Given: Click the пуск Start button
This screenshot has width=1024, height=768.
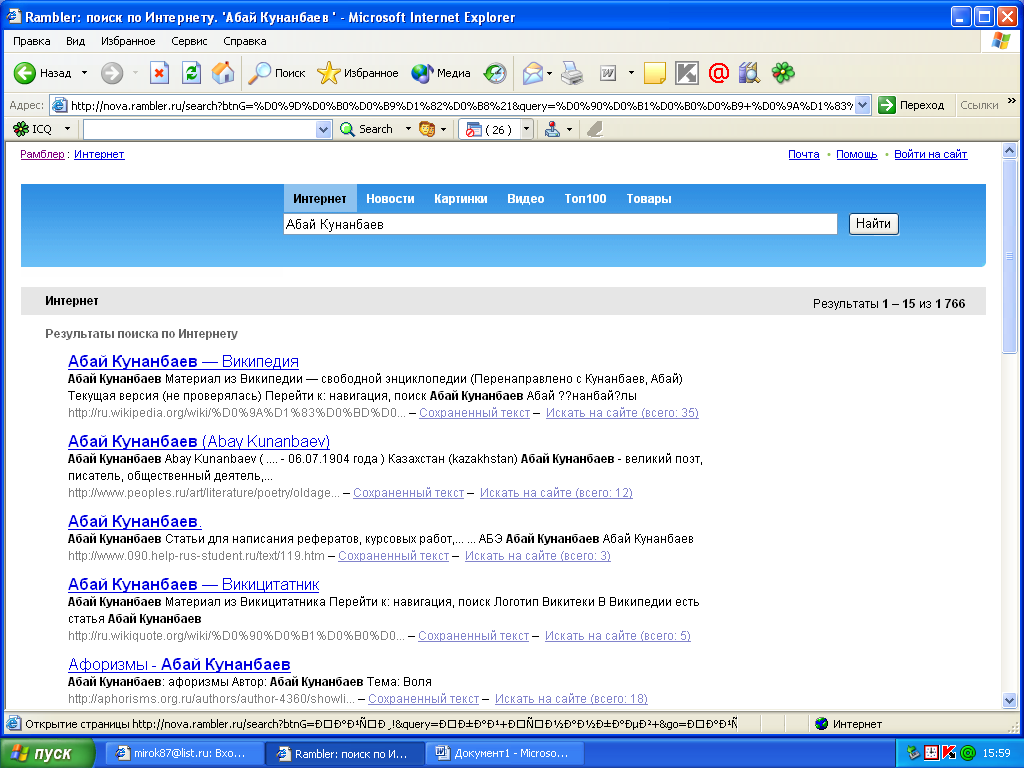Looking at the screenshot, I should (48, 753).
